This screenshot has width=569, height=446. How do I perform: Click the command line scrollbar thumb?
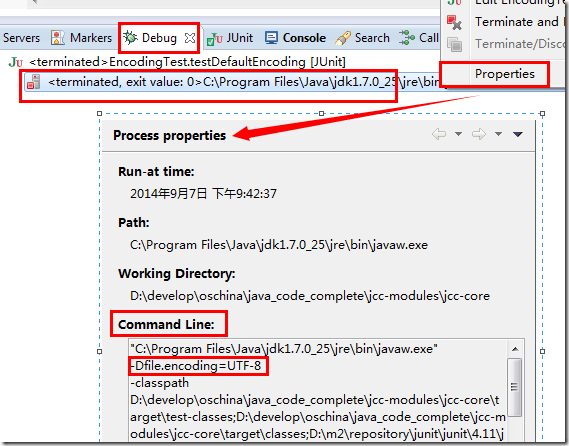[x=515, y=387]
